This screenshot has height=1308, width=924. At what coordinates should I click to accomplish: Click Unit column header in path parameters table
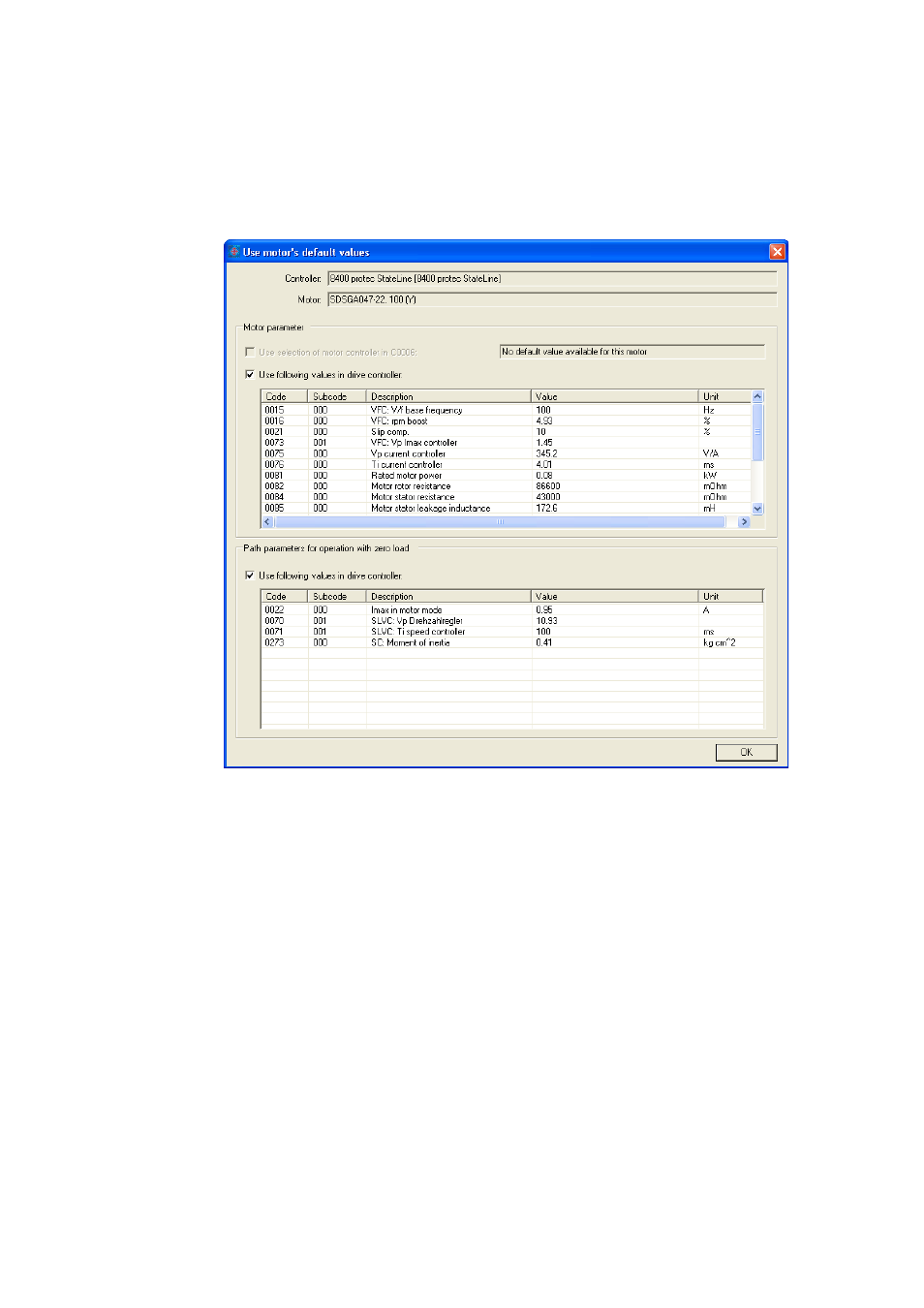(x=730, y=597)
